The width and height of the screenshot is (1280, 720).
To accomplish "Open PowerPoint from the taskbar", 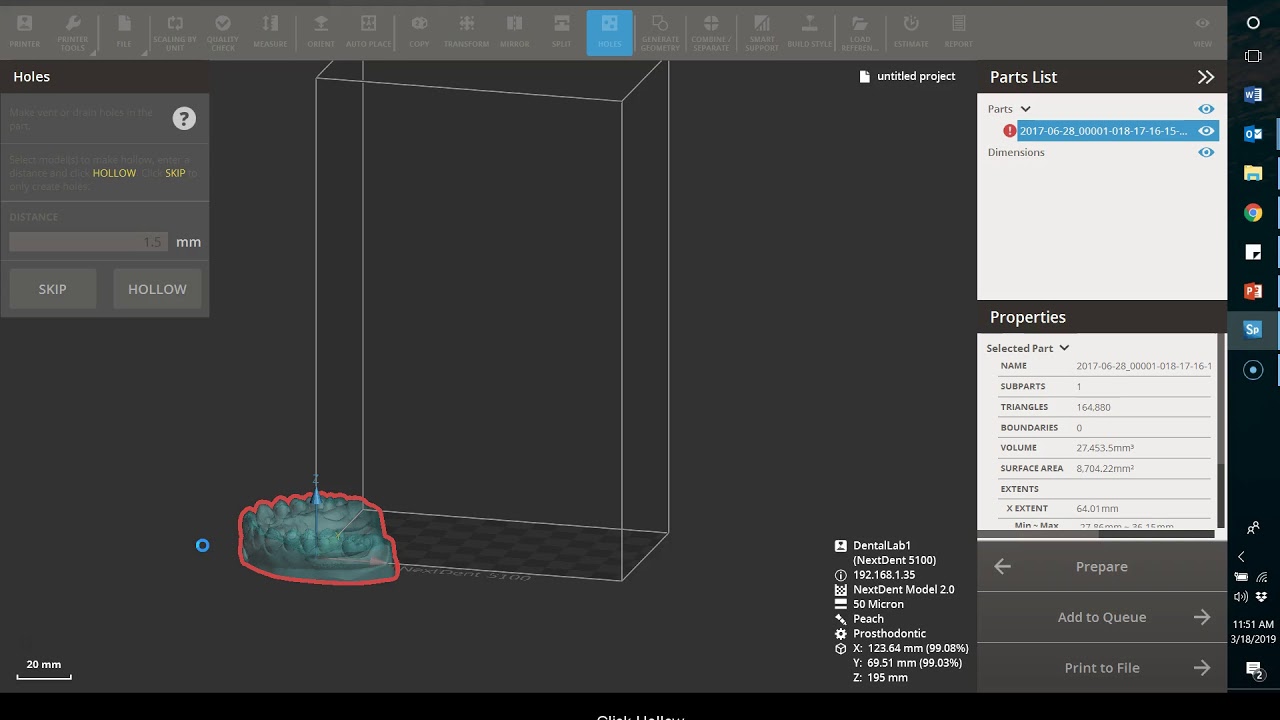I will coord(1253,291).
